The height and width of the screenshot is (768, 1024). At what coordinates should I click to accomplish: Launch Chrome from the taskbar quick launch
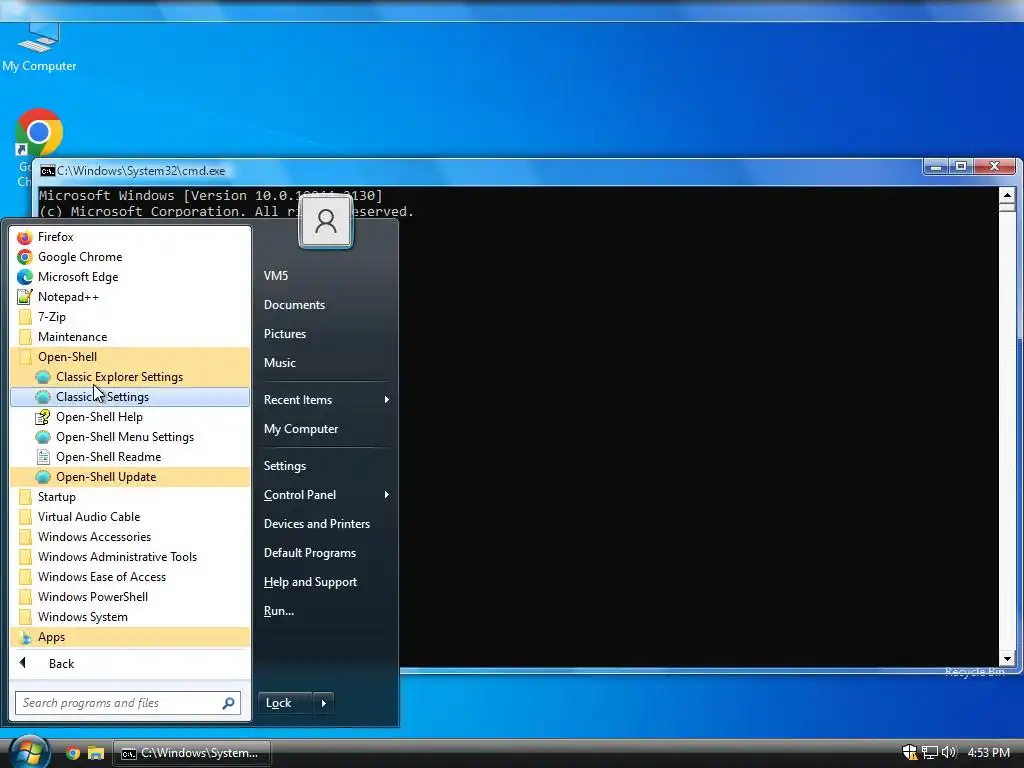pos(73,753)
